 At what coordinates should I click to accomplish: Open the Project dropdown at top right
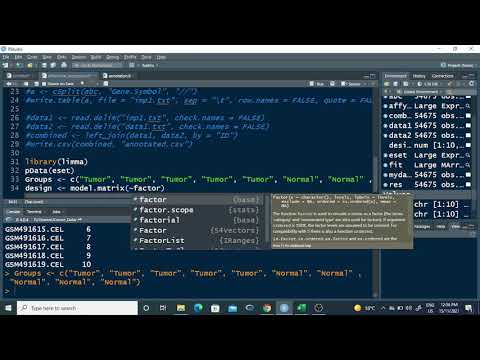tap(459, 65)
